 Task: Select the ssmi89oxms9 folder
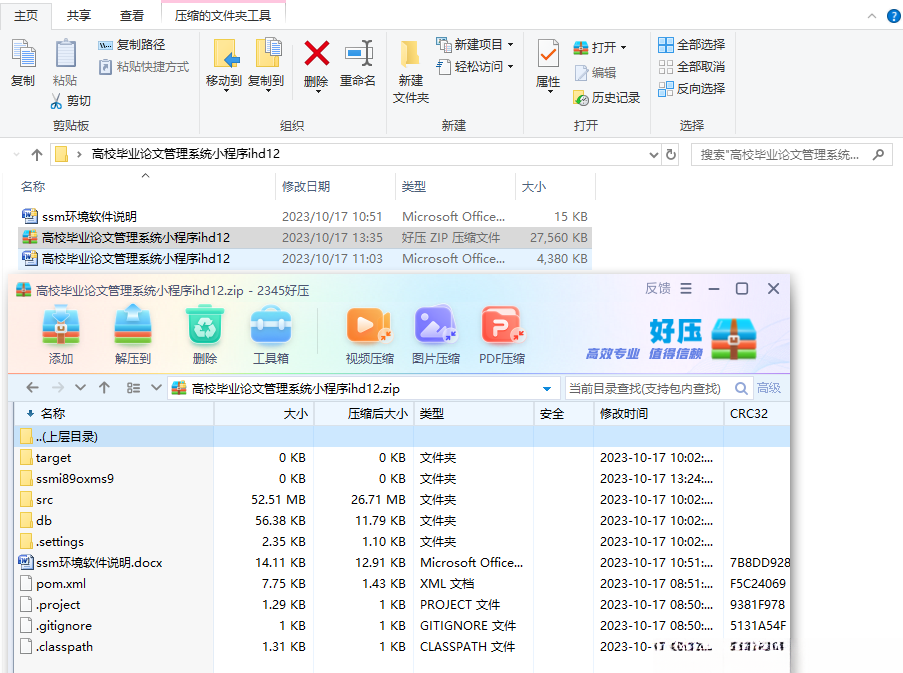tap(401, 478)
